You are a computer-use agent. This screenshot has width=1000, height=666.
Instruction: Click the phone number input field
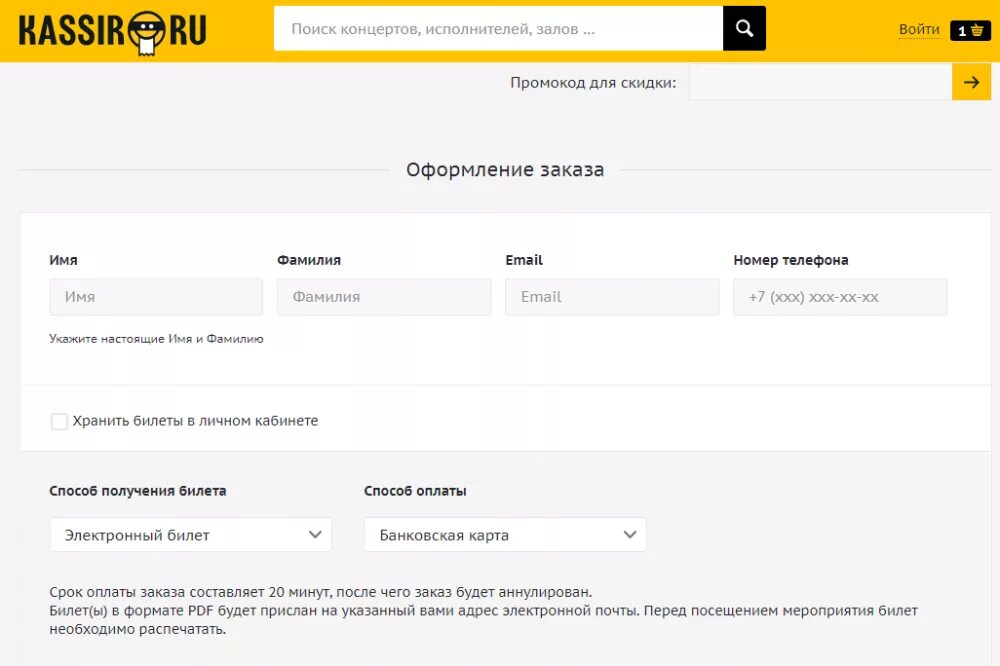pos(840,297)
